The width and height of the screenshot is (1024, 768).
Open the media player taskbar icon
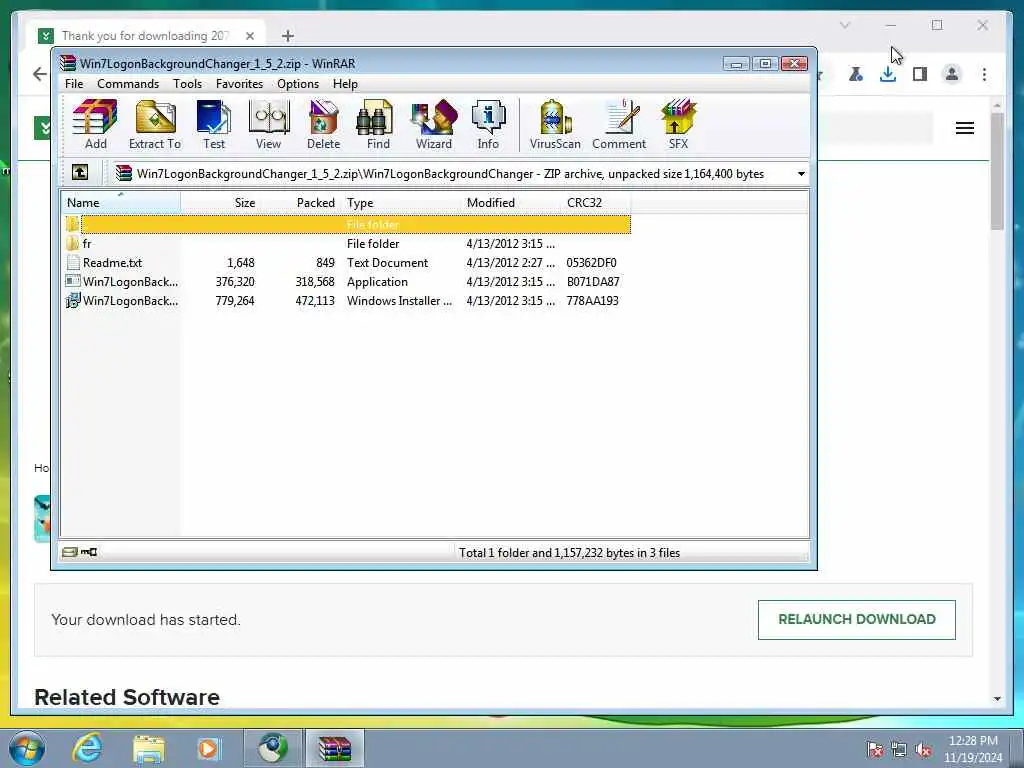tap(209, 748)
